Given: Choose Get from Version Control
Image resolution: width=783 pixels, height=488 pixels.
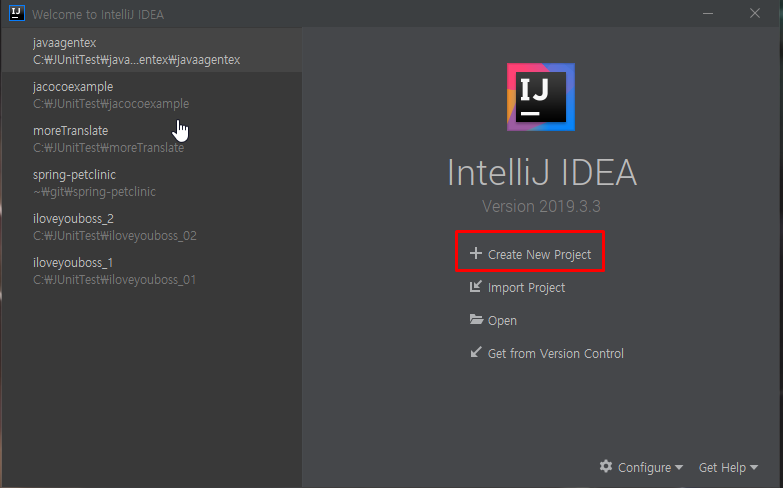Looking at the screenshot, I should tap(556, 354).
